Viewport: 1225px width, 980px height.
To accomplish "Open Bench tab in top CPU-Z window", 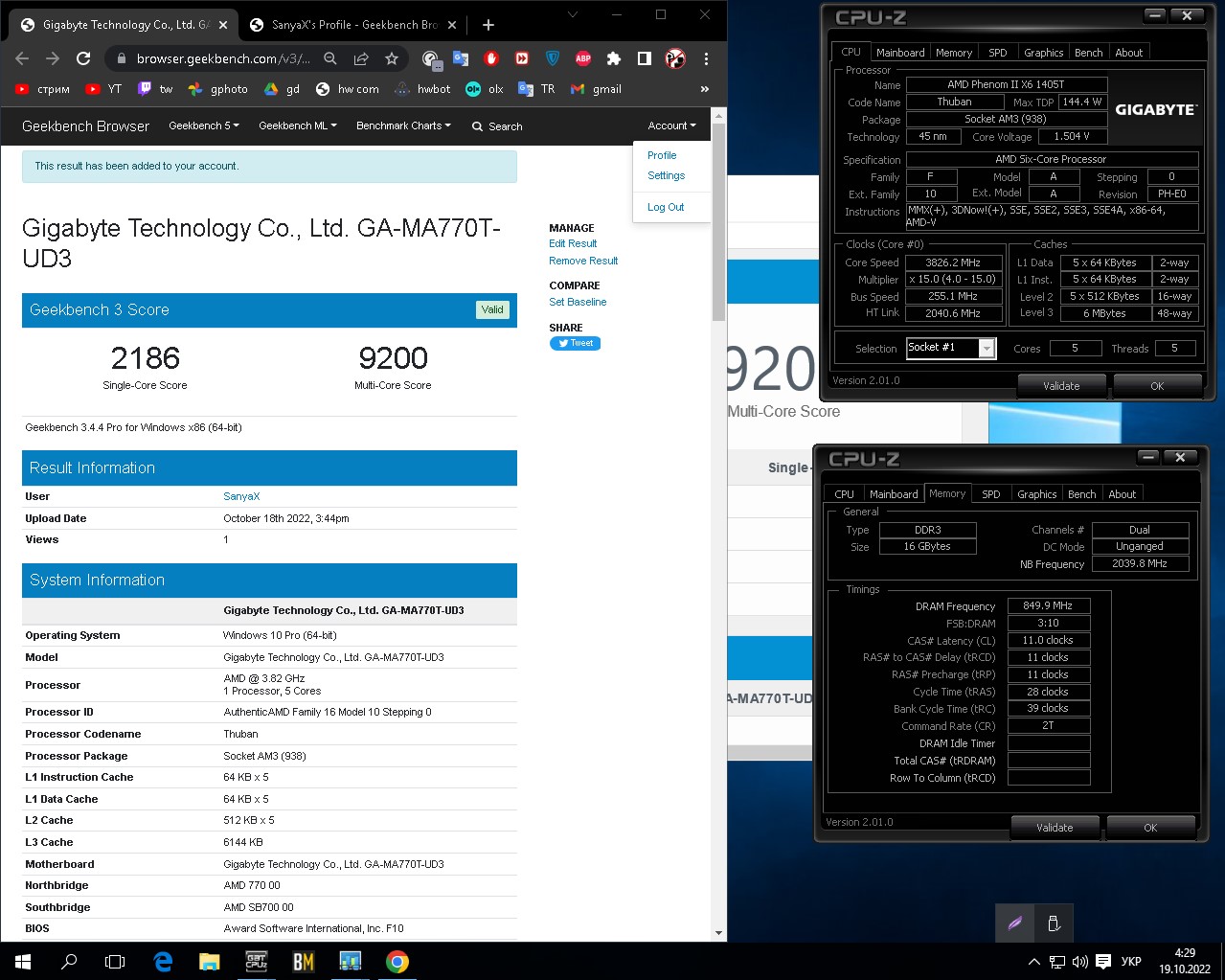I will 1088,53.
